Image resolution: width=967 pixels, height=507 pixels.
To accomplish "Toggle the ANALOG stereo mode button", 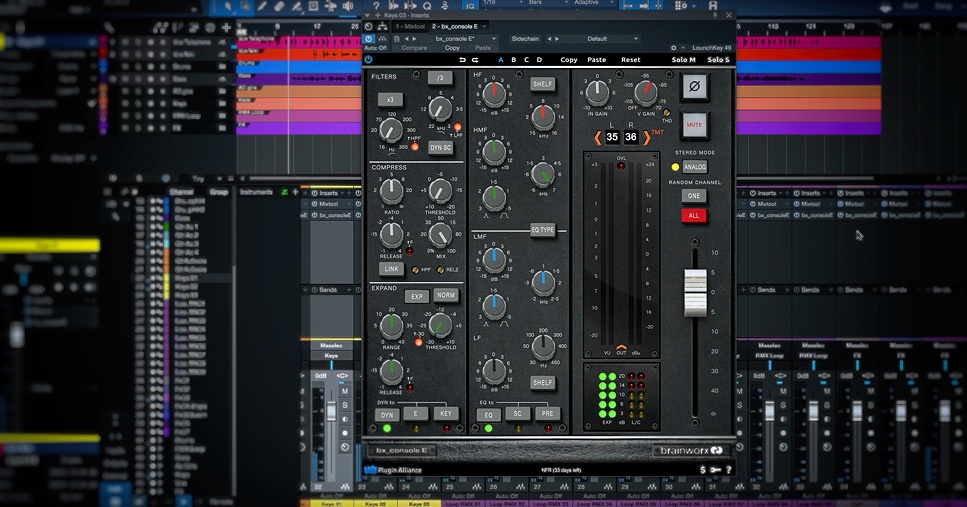I will (x=695, y=167).
